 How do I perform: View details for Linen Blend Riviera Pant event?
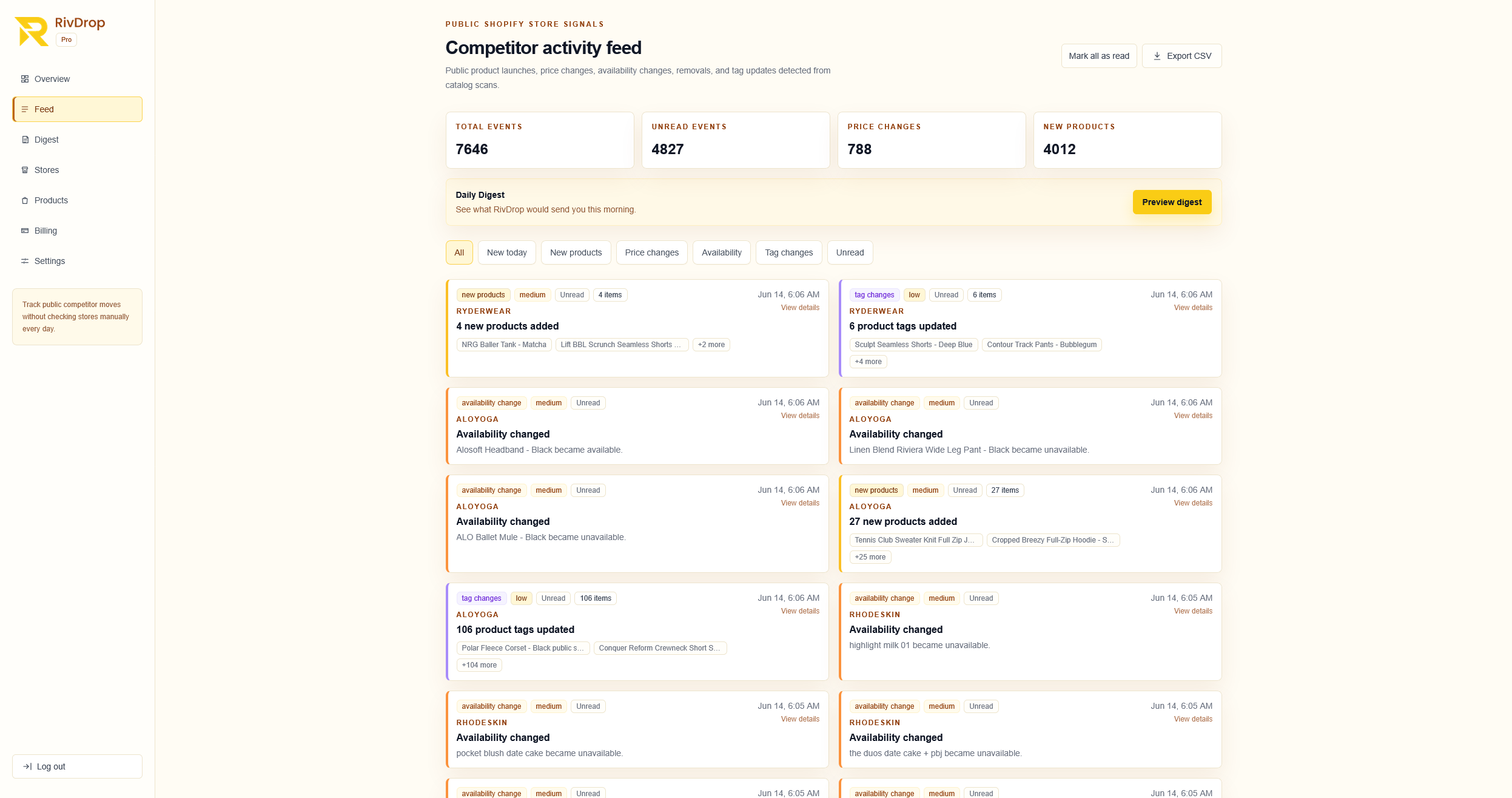1193,416
